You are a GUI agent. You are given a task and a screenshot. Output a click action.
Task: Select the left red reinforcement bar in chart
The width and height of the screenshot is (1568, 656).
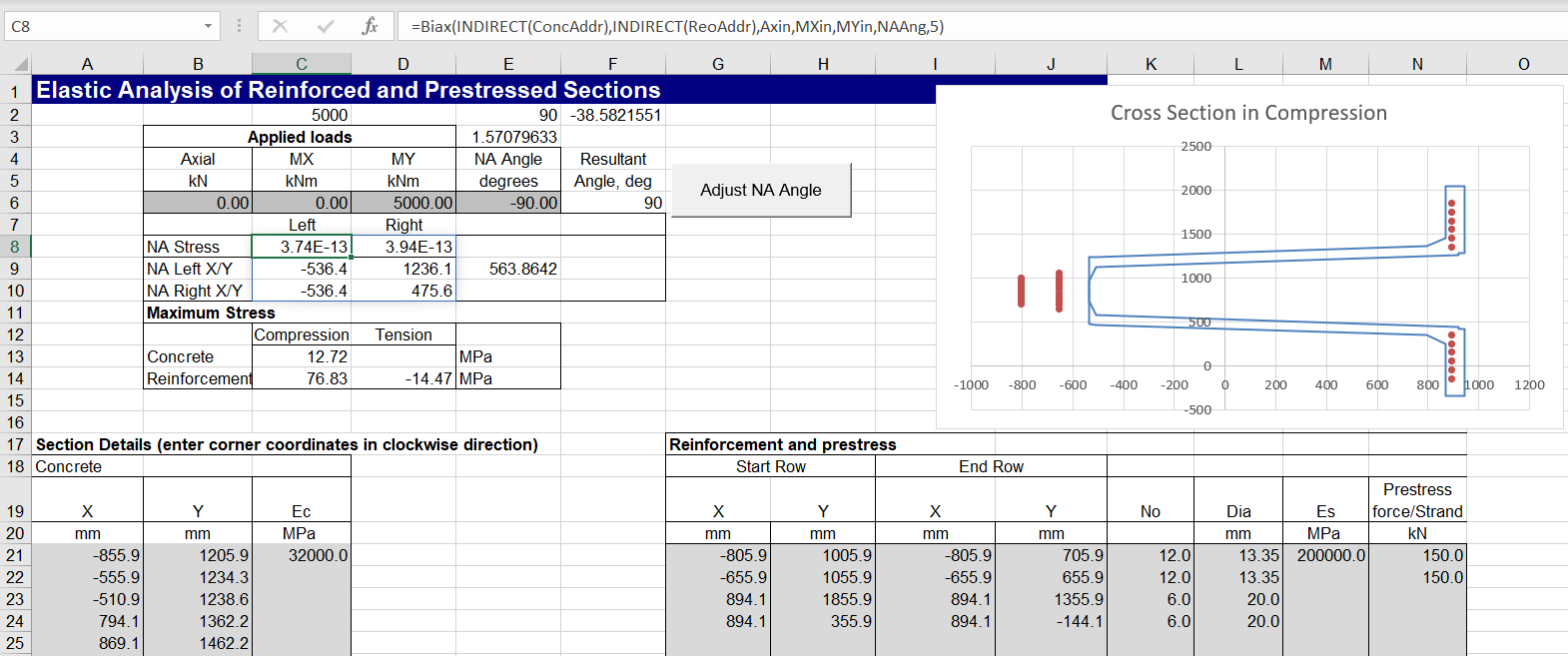[x=1021, y=291]
